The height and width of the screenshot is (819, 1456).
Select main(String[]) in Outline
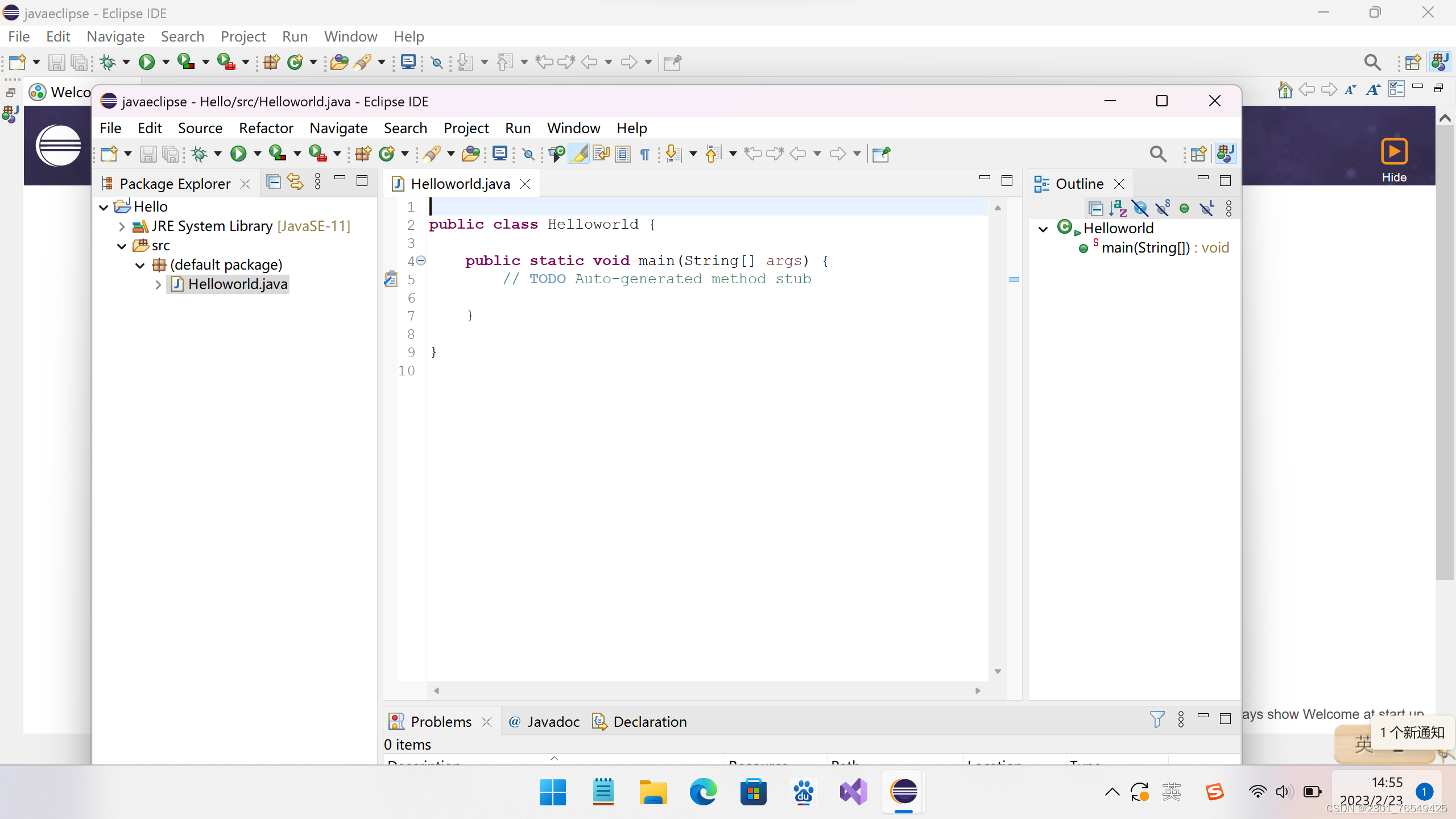coord(1145,248)
